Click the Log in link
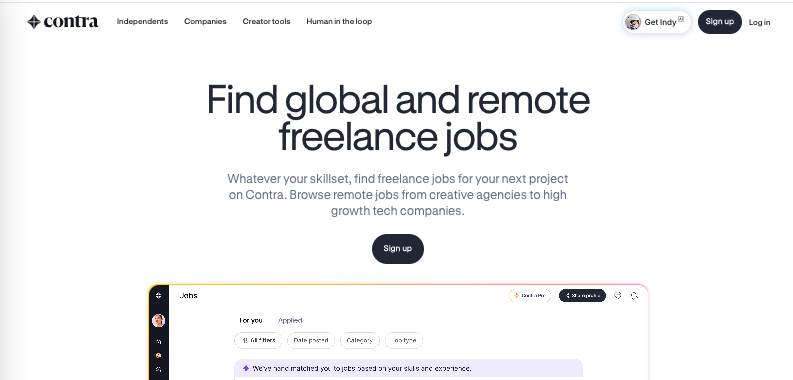The image size is (793, 380). (x=760, y=22)
